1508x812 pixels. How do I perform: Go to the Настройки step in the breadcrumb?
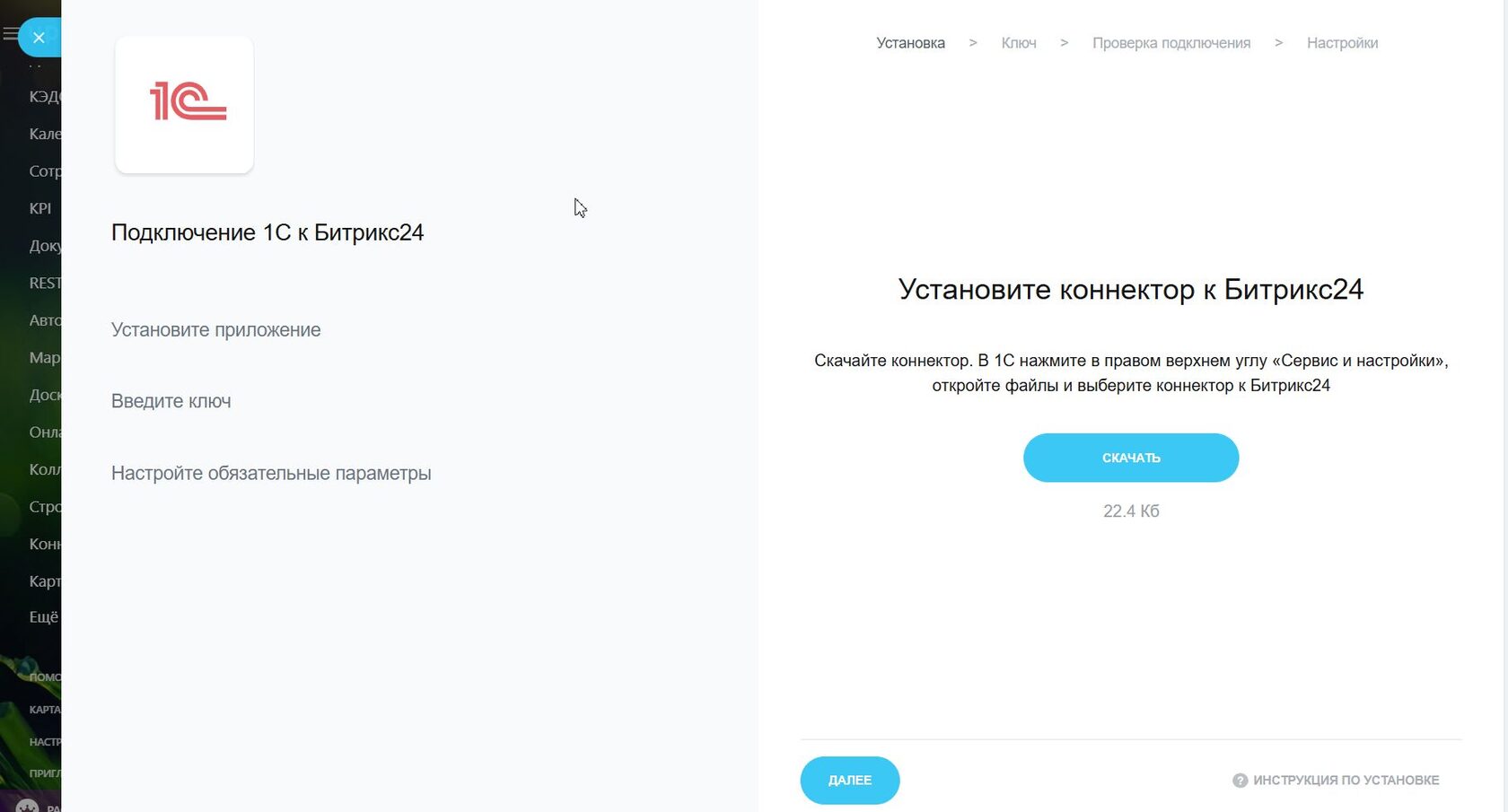click(1342, 43)
